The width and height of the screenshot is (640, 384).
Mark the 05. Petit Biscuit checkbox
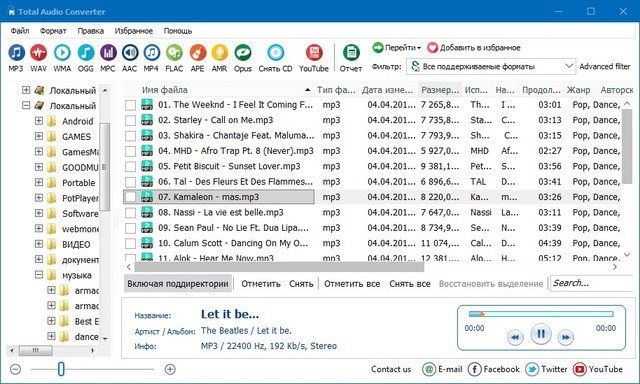click(x=130, y=167)
